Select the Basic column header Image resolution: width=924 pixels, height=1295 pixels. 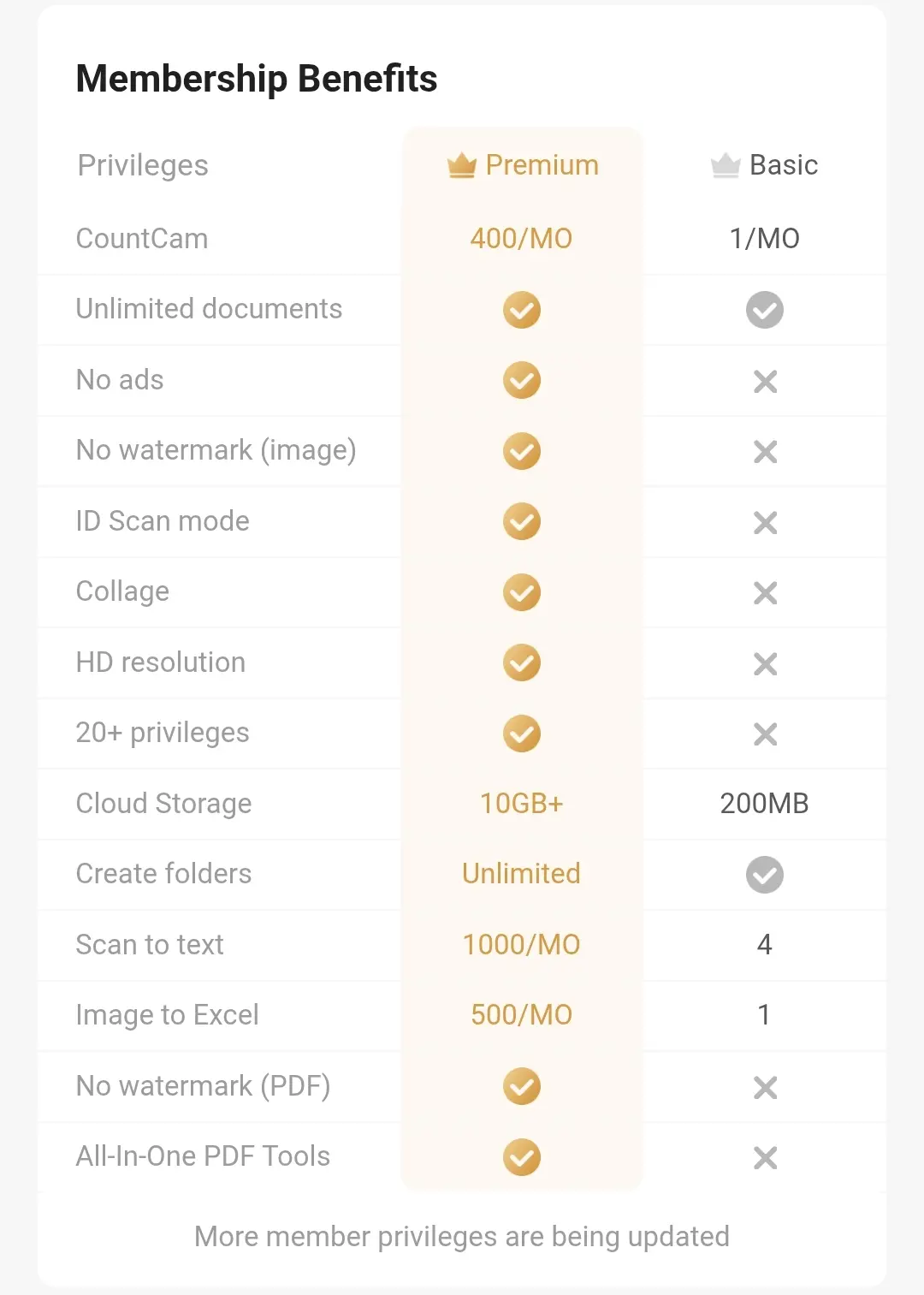point(765,165)
